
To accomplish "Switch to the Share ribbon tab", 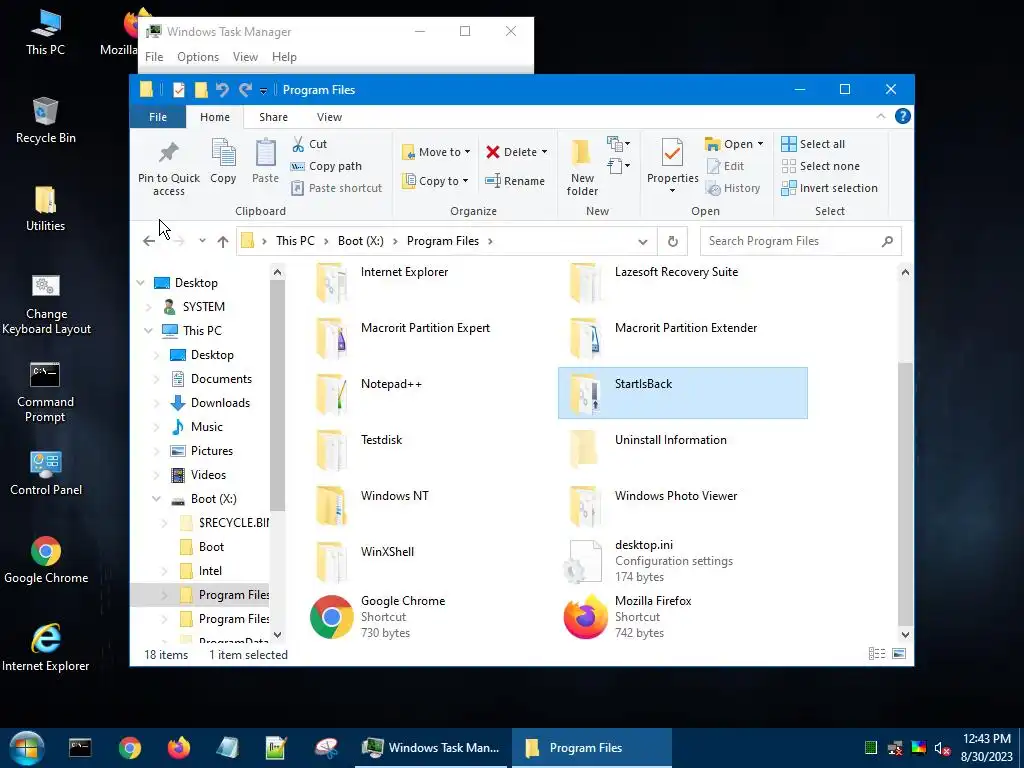I will [273, 117].
